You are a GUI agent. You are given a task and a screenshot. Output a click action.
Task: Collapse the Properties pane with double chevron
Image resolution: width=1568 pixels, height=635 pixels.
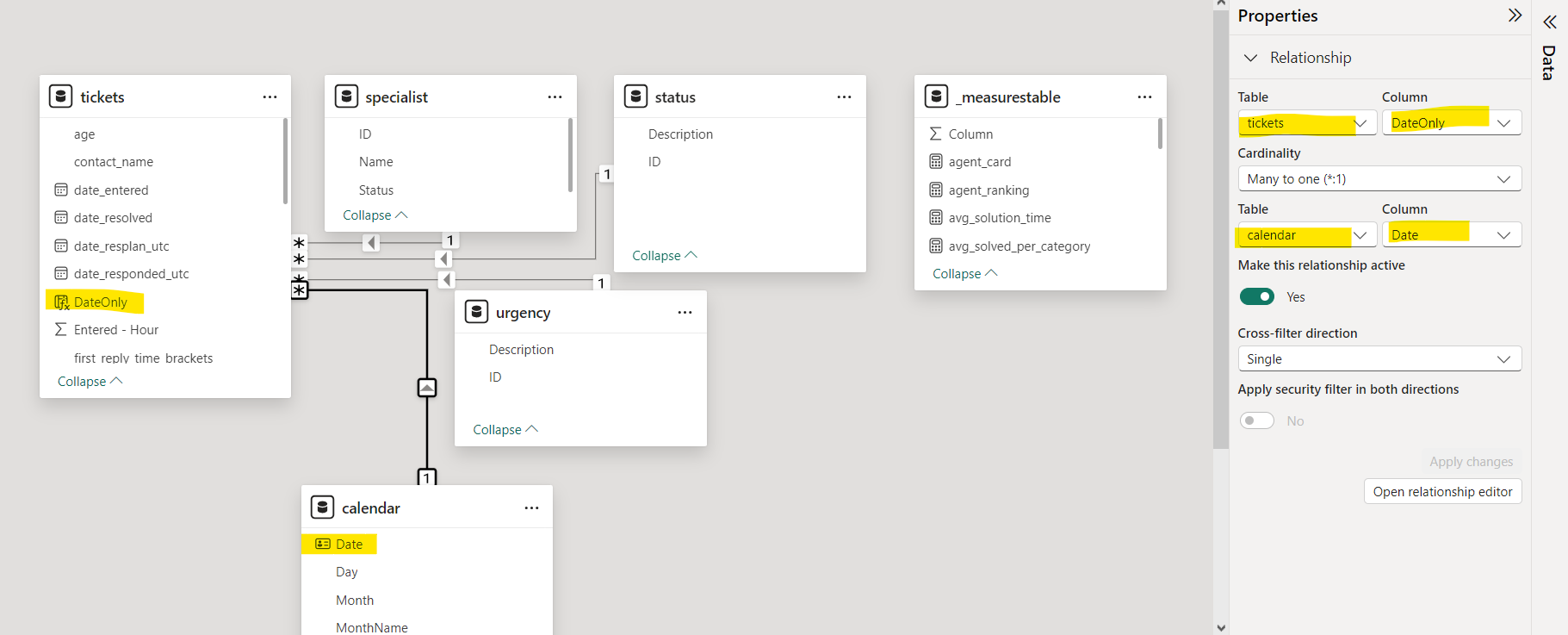tap(1515, 16)
